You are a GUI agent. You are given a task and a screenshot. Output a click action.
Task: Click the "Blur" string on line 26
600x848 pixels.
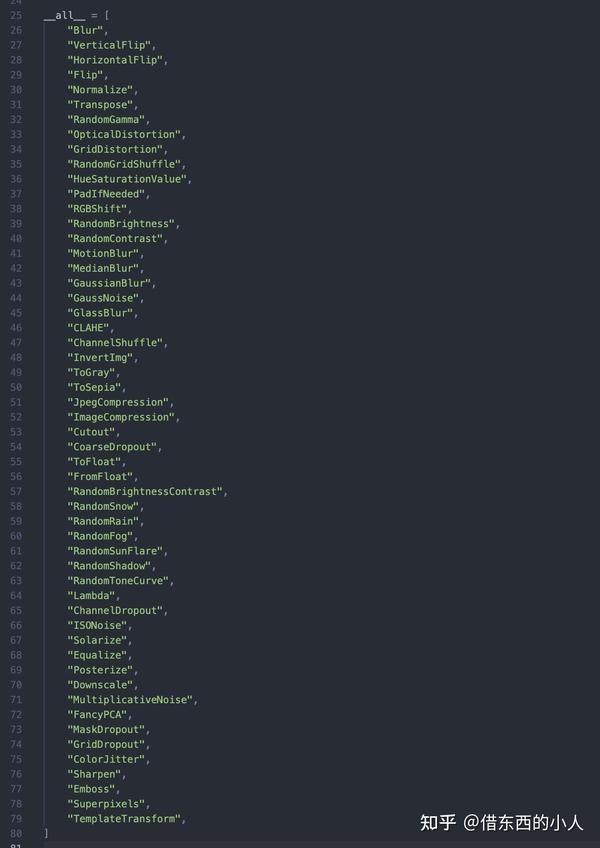point(85,30)
